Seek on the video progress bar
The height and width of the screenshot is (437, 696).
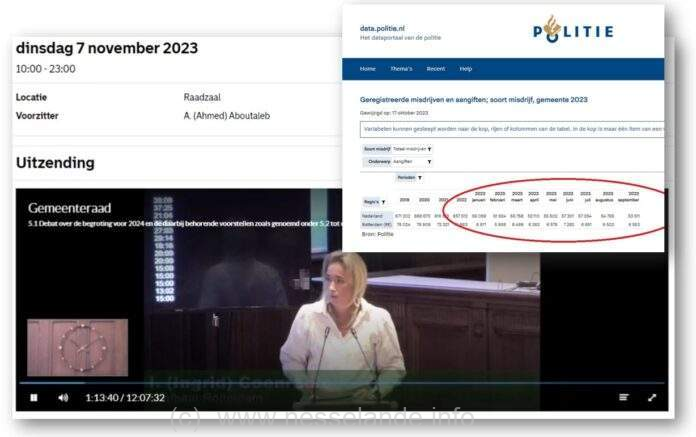(x=342, y=382)
